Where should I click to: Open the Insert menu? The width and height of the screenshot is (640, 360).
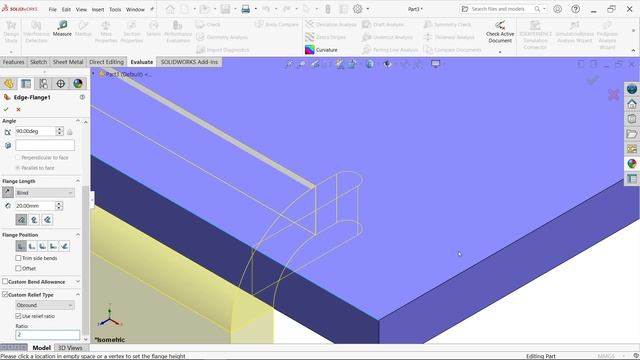(x=98, y=9)
